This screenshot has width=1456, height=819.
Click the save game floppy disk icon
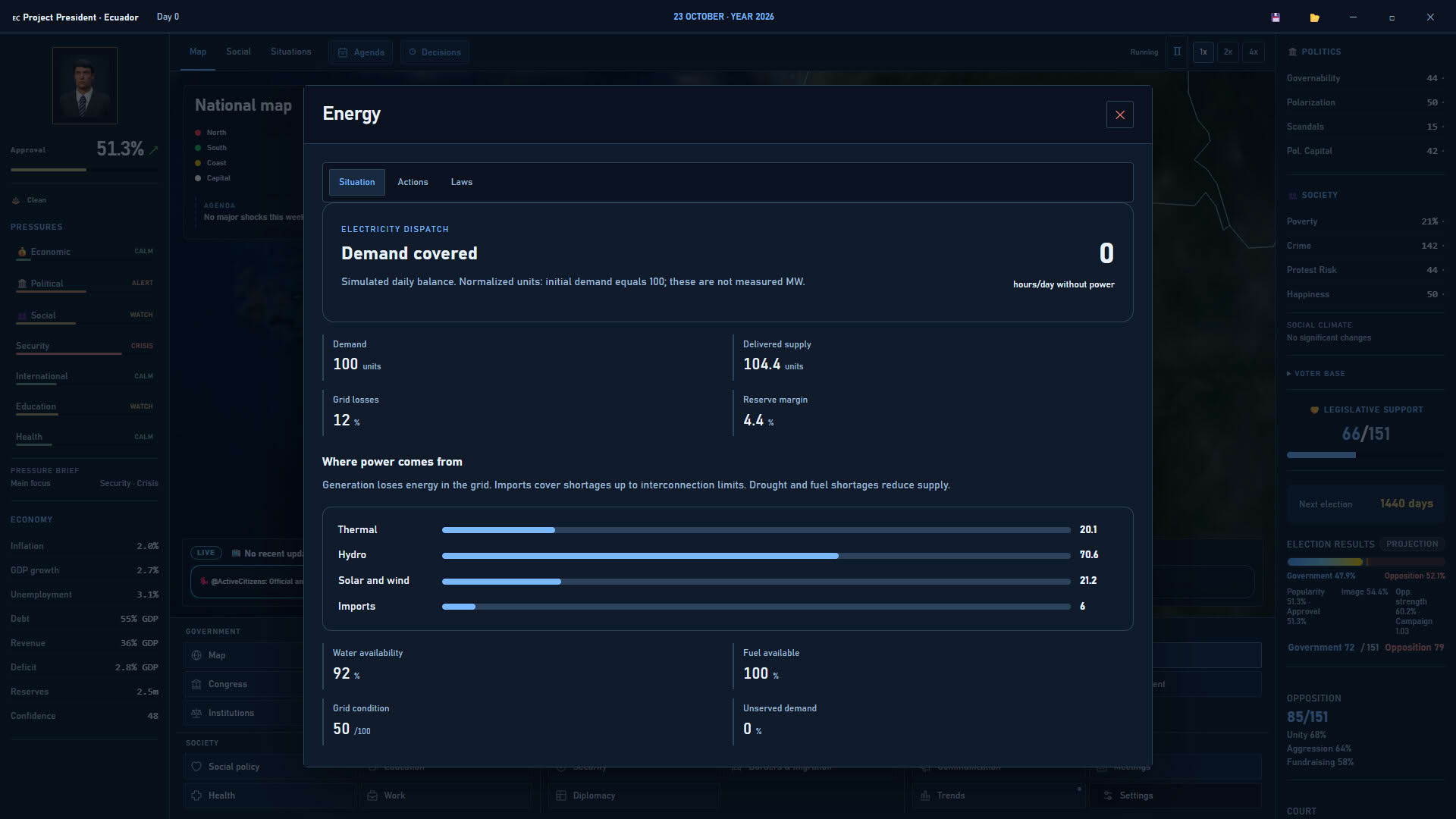[x=1276, y=17]
